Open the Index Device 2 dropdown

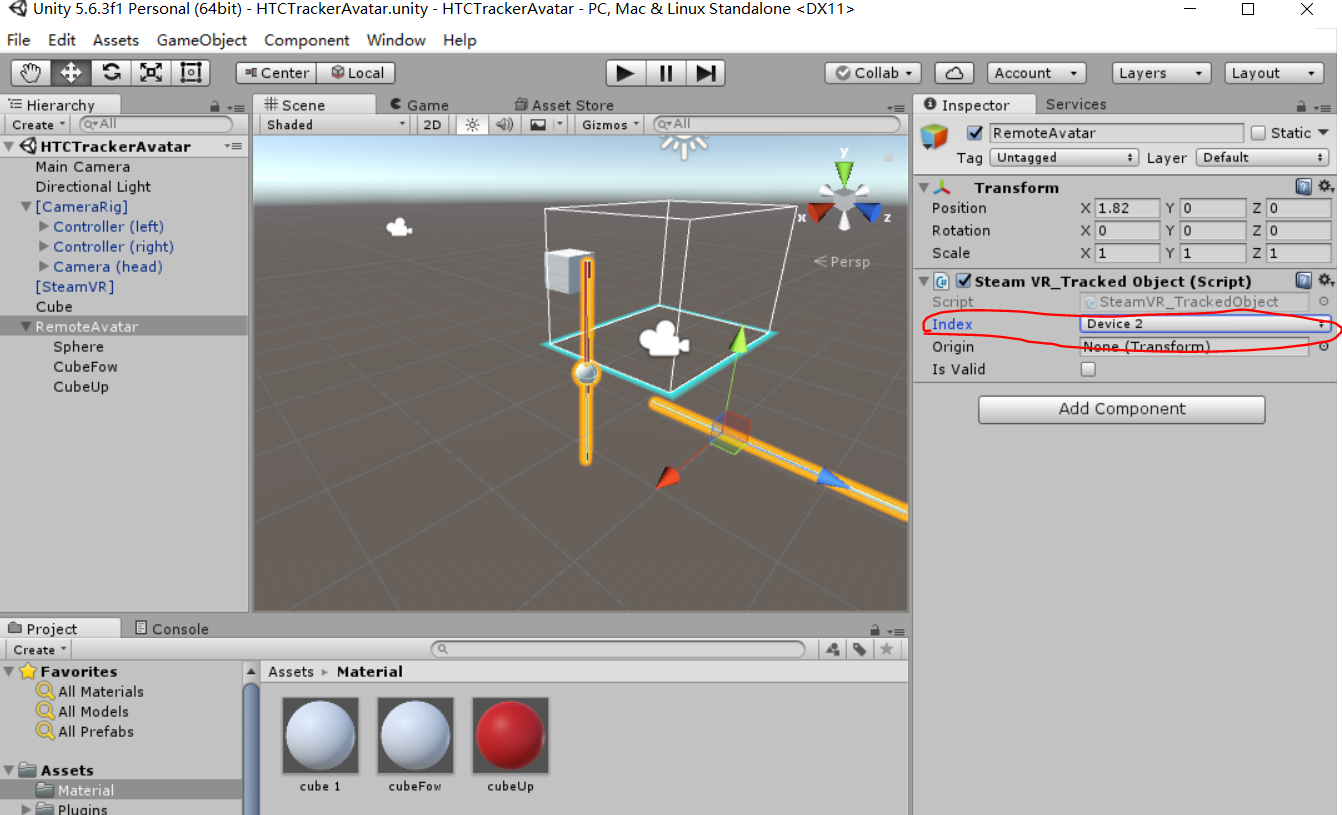click(1205, 324)
